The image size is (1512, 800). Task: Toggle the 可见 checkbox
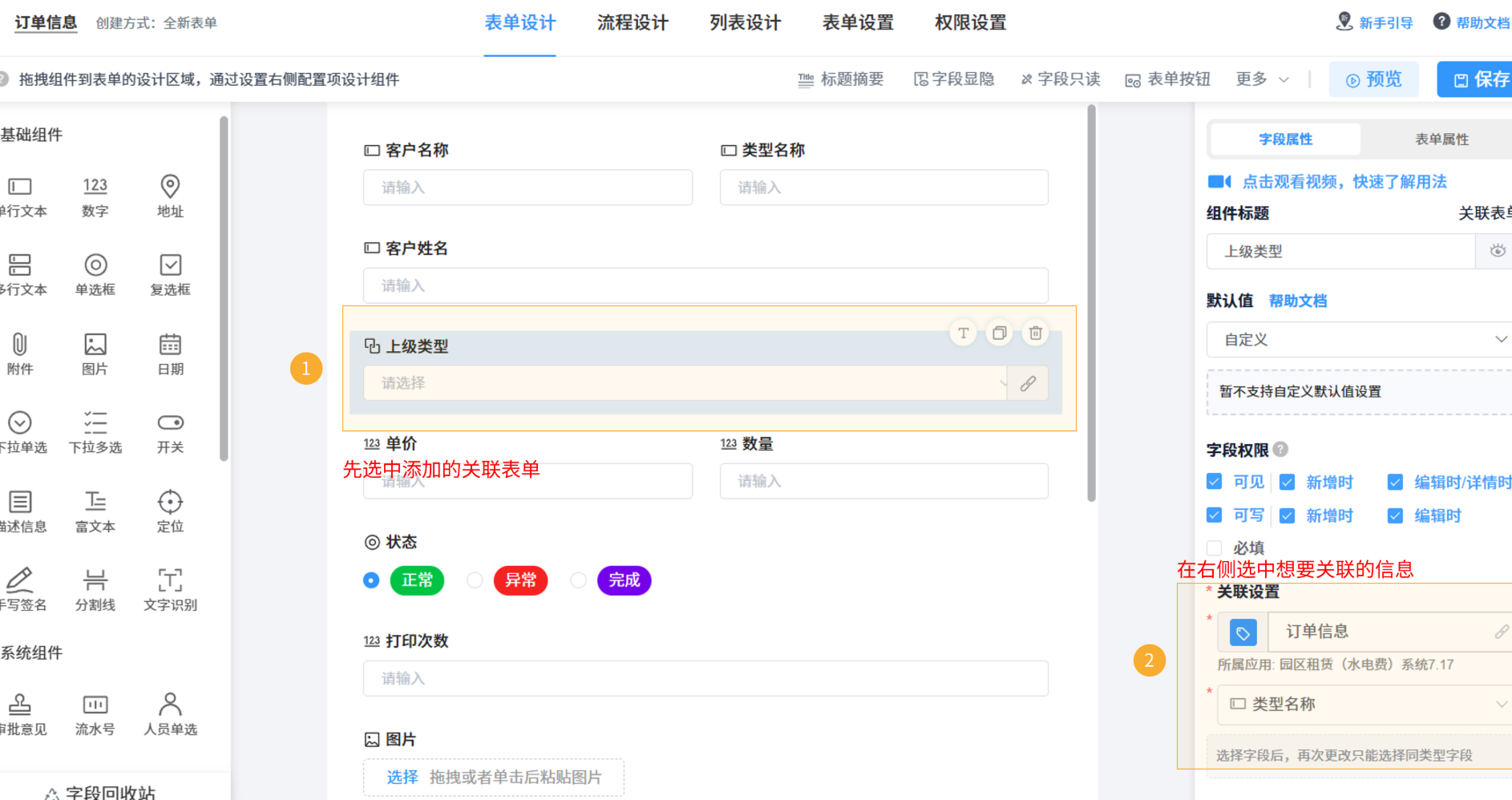click(x=1215, y=482)
